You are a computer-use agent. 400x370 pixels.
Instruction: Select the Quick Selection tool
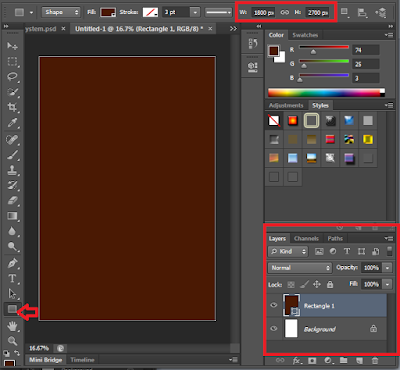pos(12,92)
